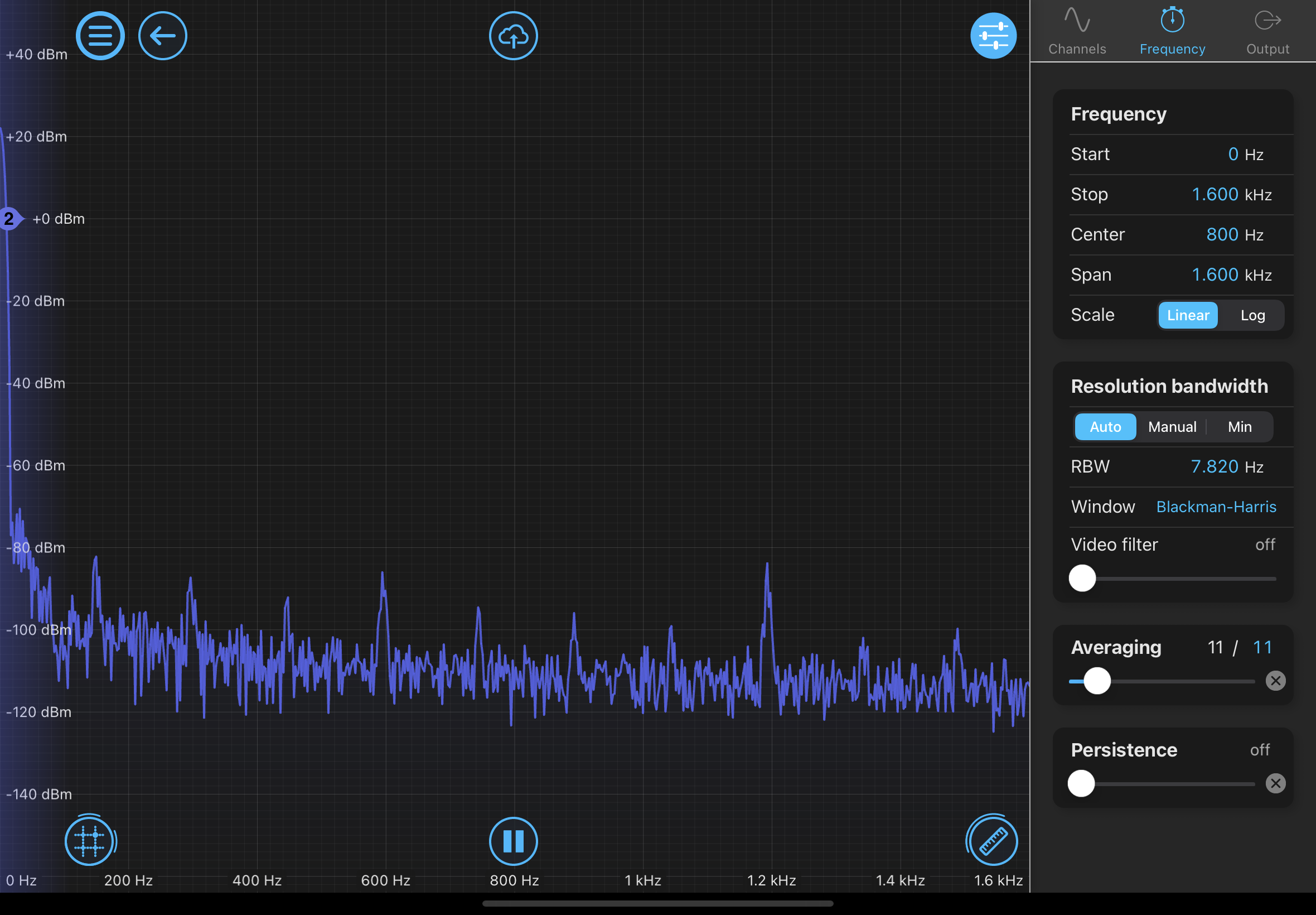Toggle the settings sliders panel button
The image size is (1316, 915).
click(x=994, y=36)
